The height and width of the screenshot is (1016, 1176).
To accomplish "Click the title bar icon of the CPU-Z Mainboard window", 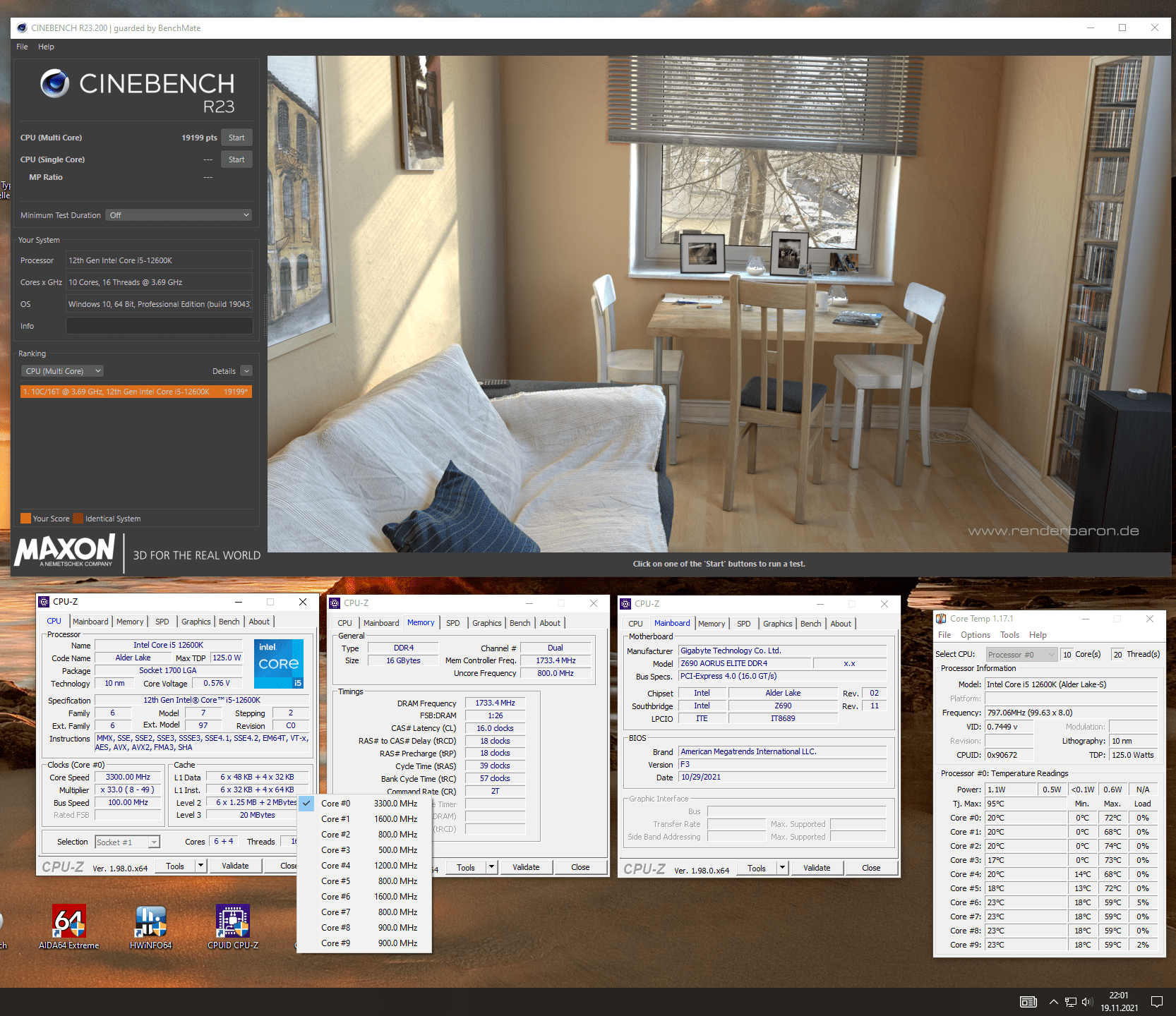I will point(625,604).
